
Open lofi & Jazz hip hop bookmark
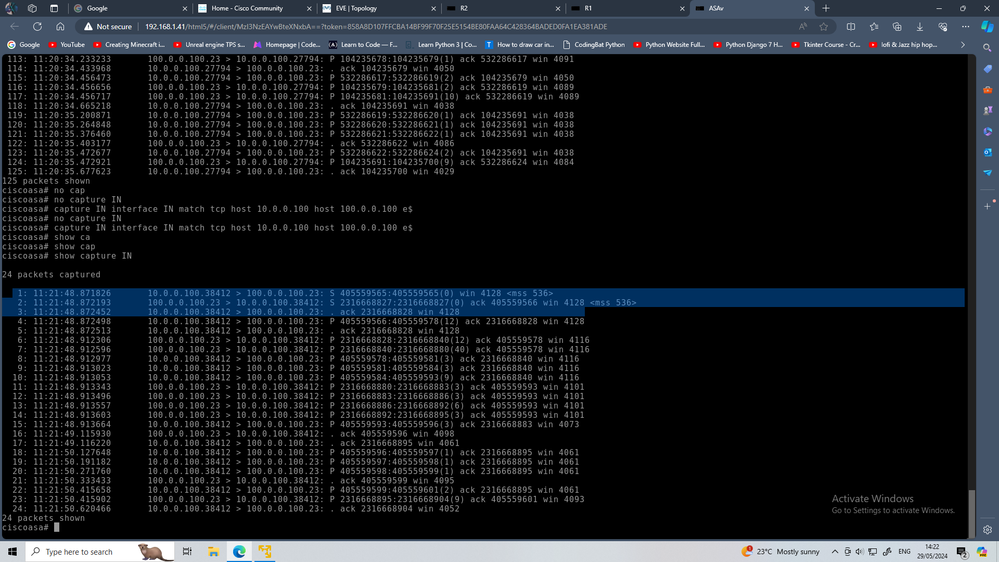[x=903, y=45]
